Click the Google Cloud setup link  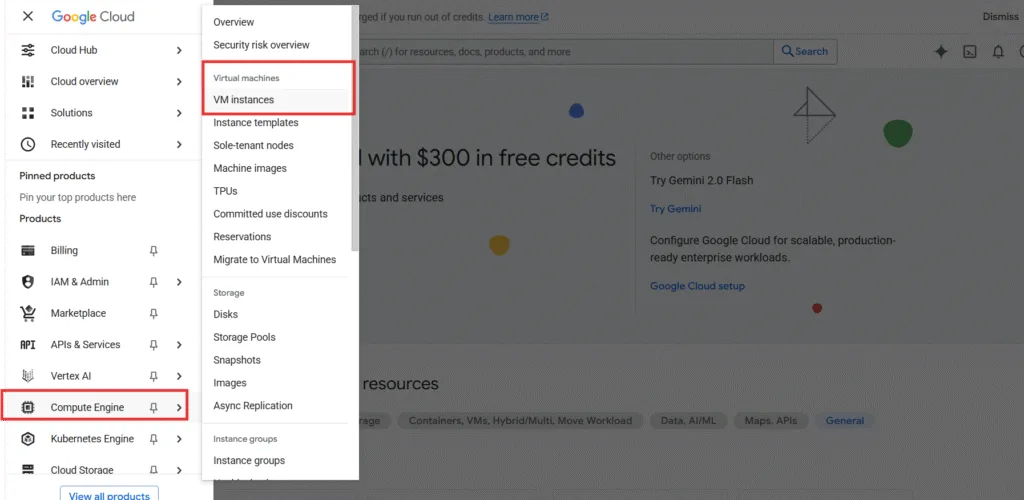pyautogui.click(x=697, y=286)
